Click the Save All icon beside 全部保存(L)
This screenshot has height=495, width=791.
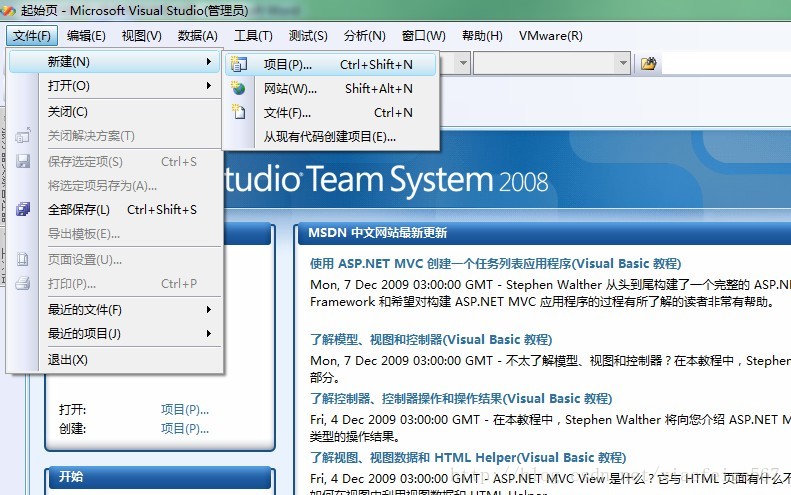pos(23,209)
